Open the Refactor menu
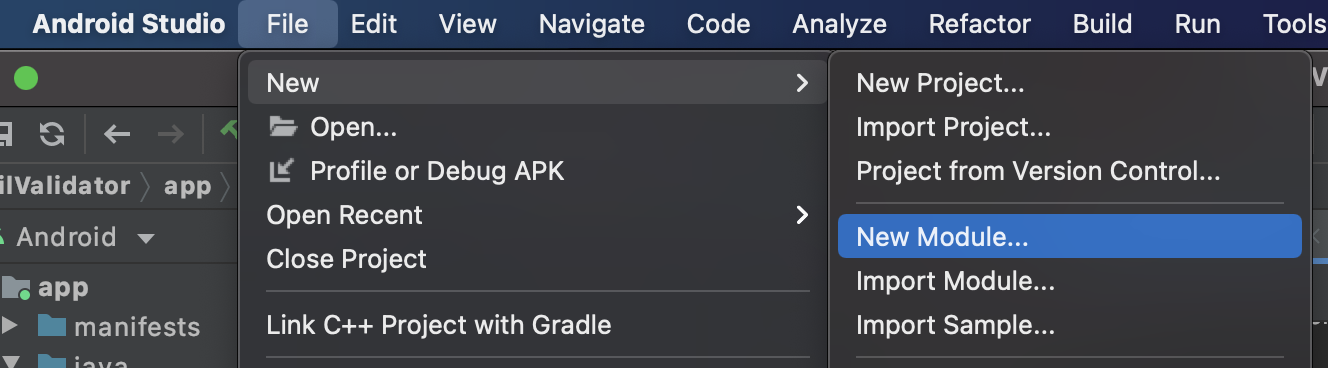 pyautogui.click(x=979, y=24)
